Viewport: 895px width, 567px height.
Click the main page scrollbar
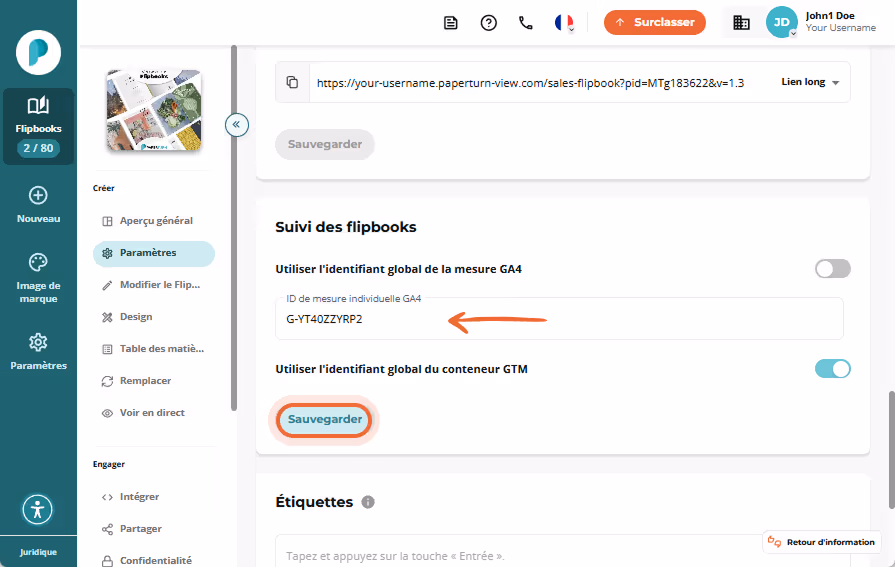tap(891, 450)
